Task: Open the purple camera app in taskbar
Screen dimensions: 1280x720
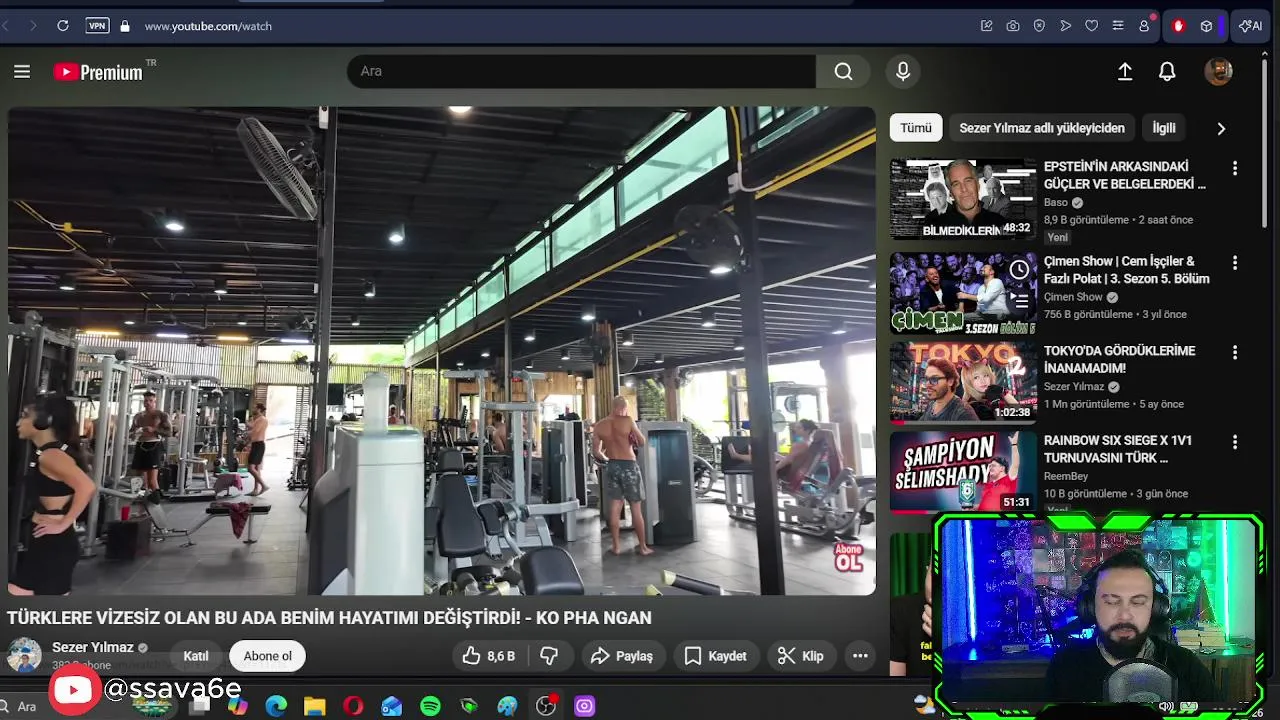Action: (585, 706)
